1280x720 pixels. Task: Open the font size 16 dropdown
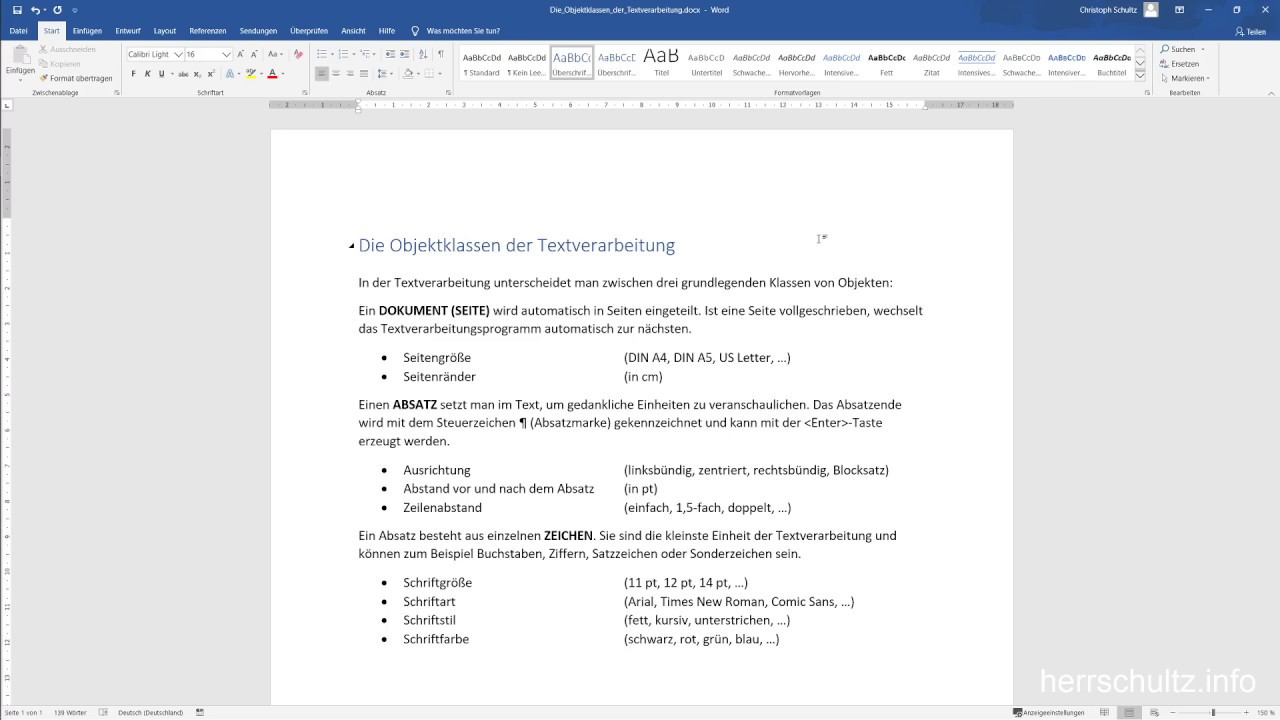[x=226, y=54]
